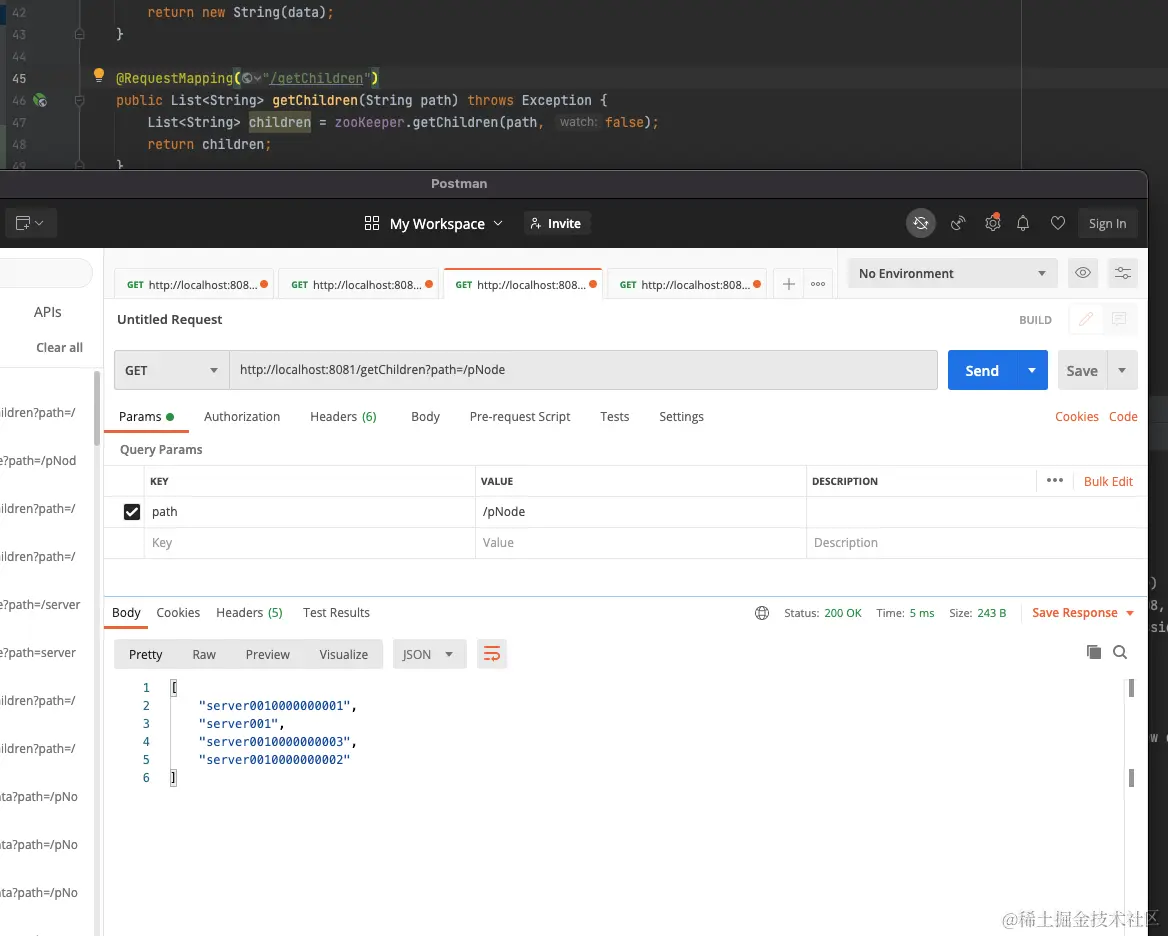Image resolution: width=1168 pixels, height=936 pixels.
Task: Open tab options three-dots icon
Action: click(x=818, y=284)
